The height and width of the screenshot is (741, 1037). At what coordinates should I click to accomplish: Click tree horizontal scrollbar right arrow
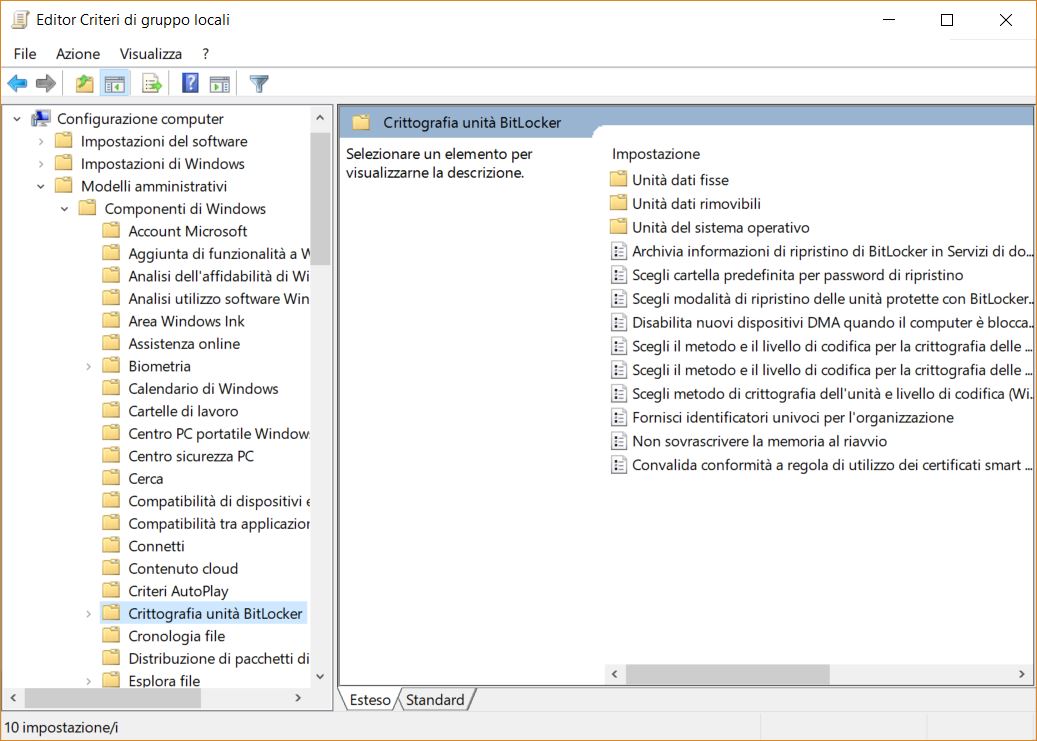point(298,697)
